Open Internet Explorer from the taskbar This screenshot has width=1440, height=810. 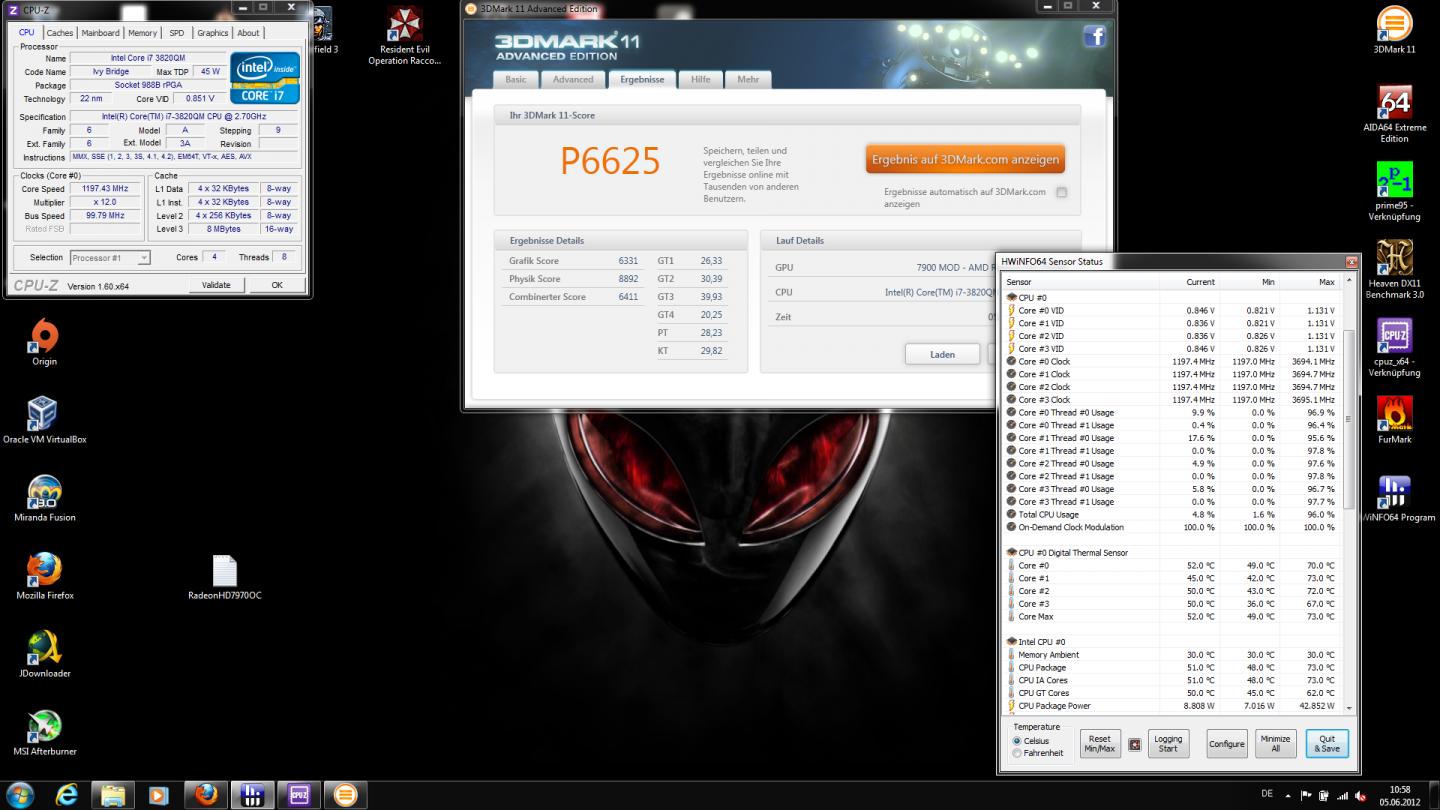coord(67,795)
